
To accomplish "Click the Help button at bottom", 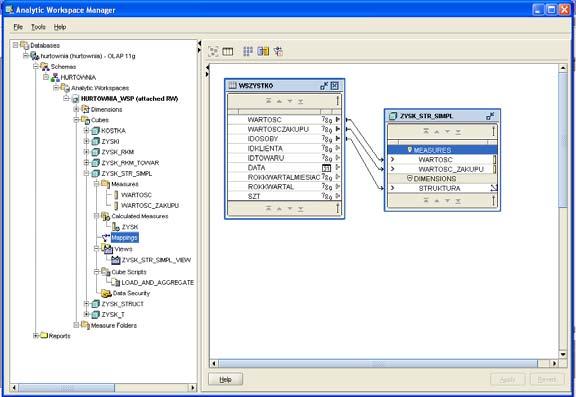I will coord(226,379).
